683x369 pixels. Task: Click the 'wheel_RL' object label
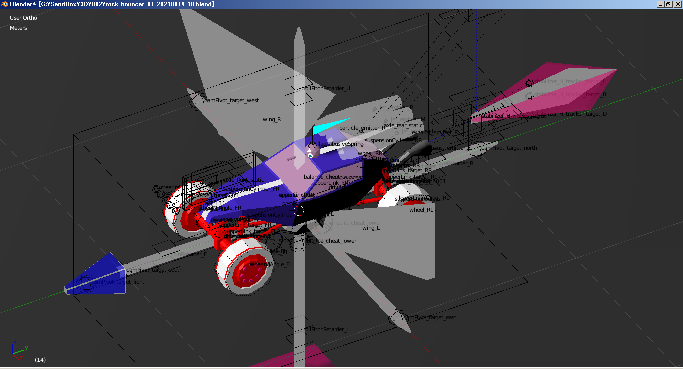coord(422,210)
